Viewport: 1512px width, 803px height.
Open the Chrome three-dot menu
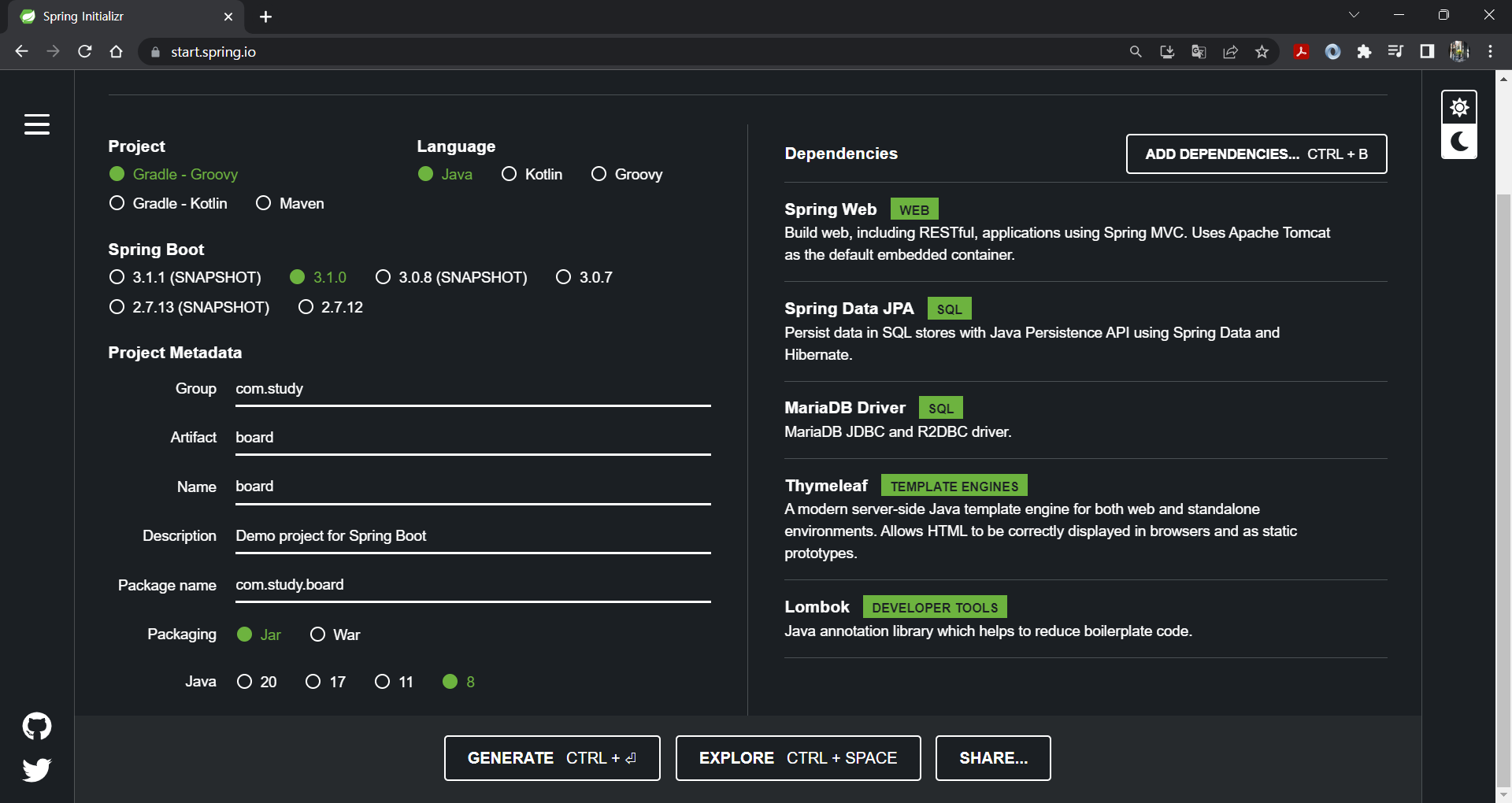click(1491, 51)
